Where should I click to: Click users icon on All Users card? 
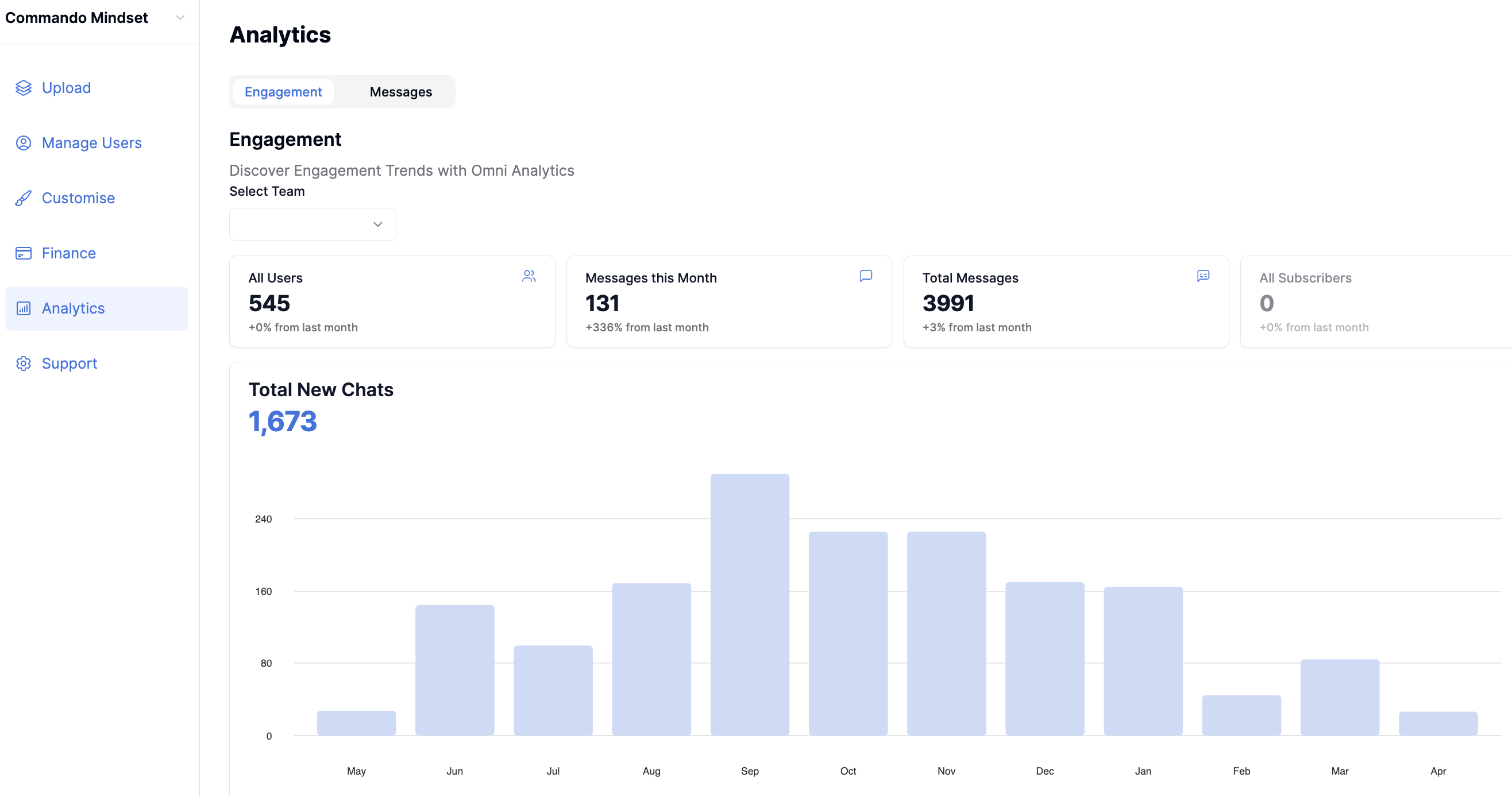coord(529,276)
